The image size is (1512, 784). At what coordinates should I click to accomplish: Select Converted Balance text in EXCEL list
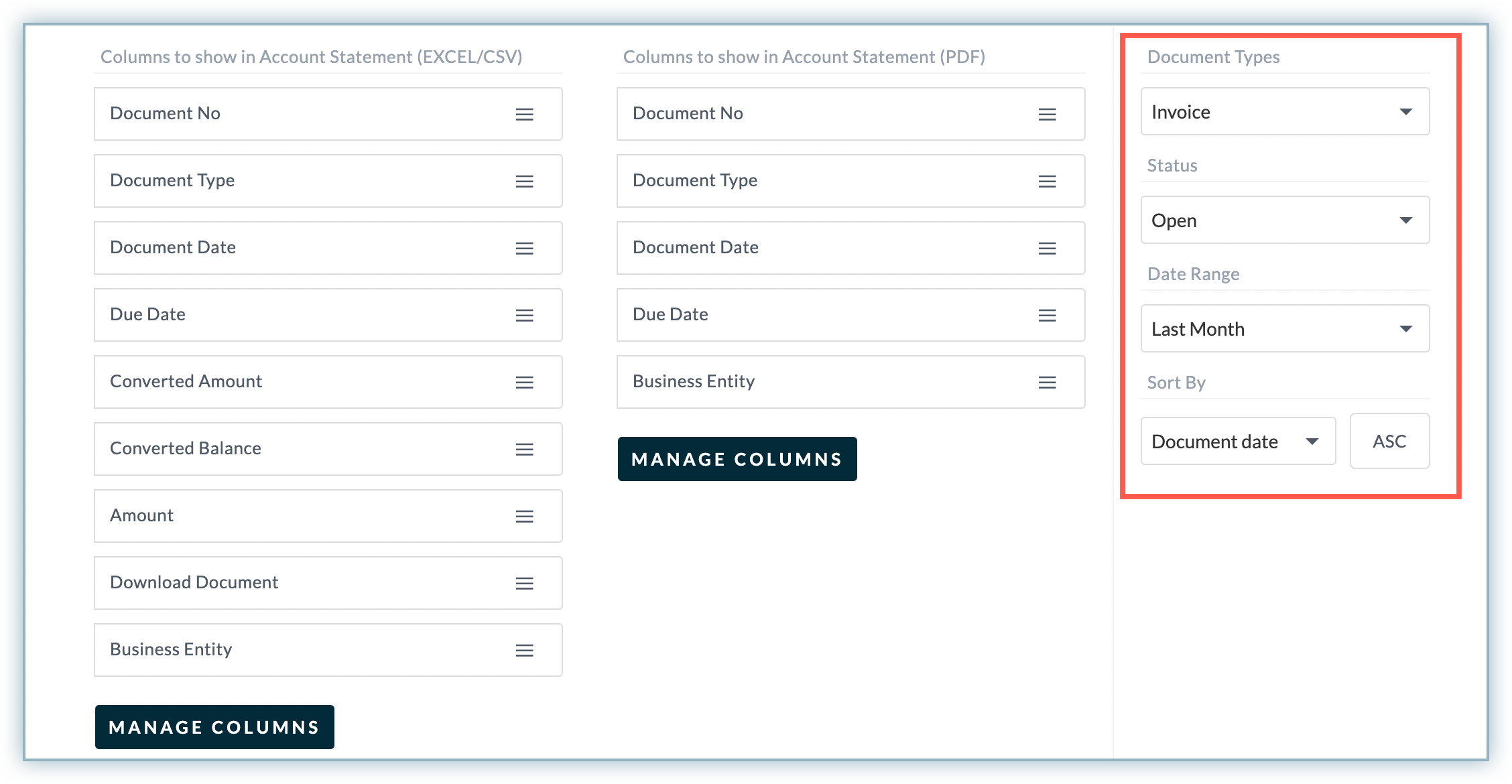186,448
